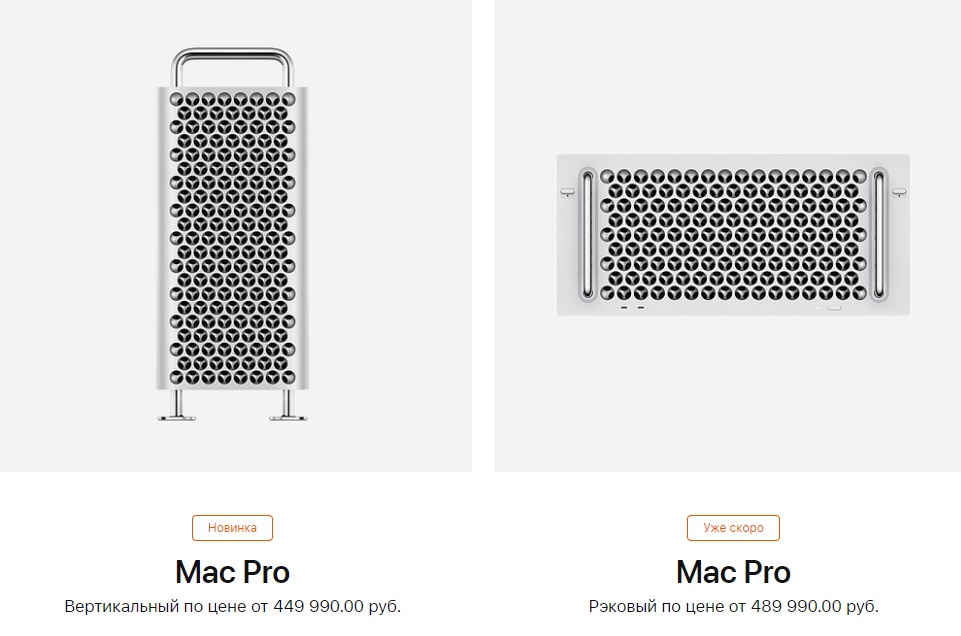Click the right vertical handle on rack Mac Pro

pyautogui.click(x=879, y=235)
